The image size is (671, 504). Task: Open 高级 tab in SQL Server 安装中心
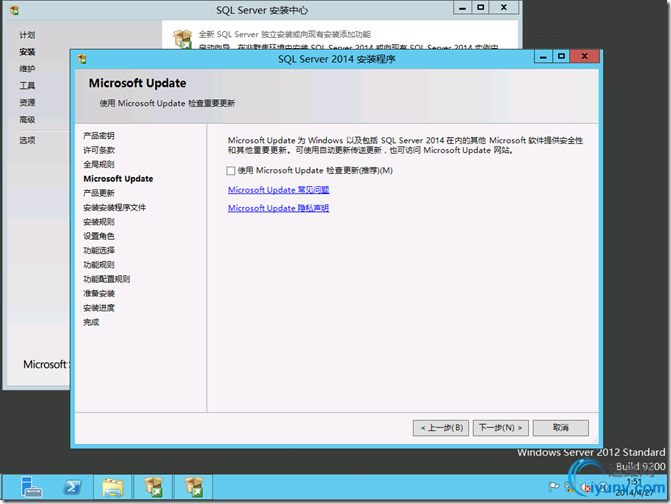[27, 119]
